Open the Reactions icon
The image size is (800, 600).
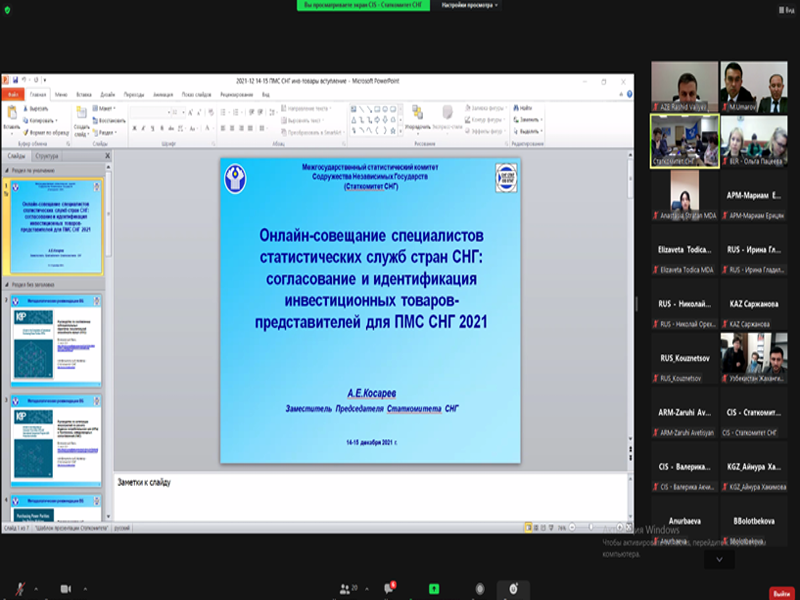coord(514,588)
